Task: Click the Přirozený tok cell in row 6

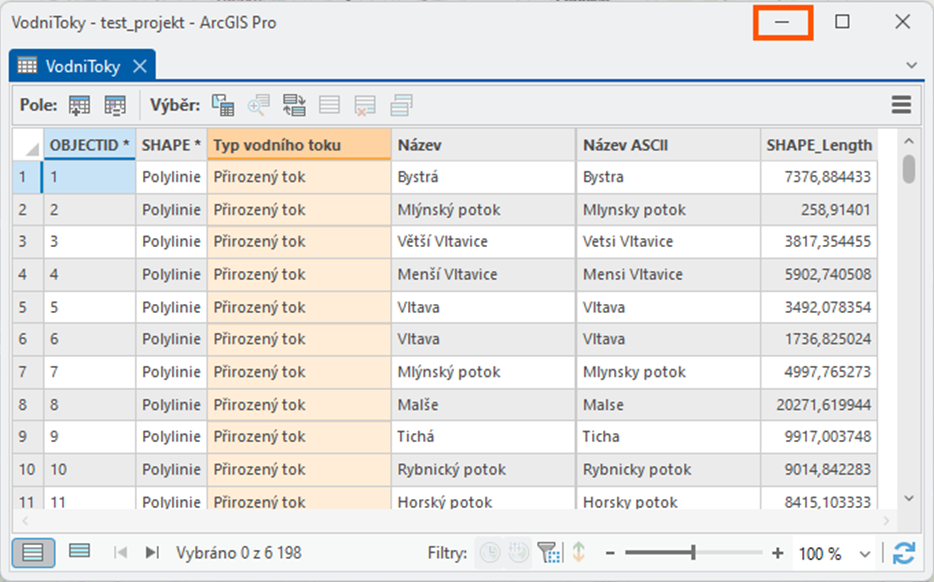Action: tap(299, 339)
